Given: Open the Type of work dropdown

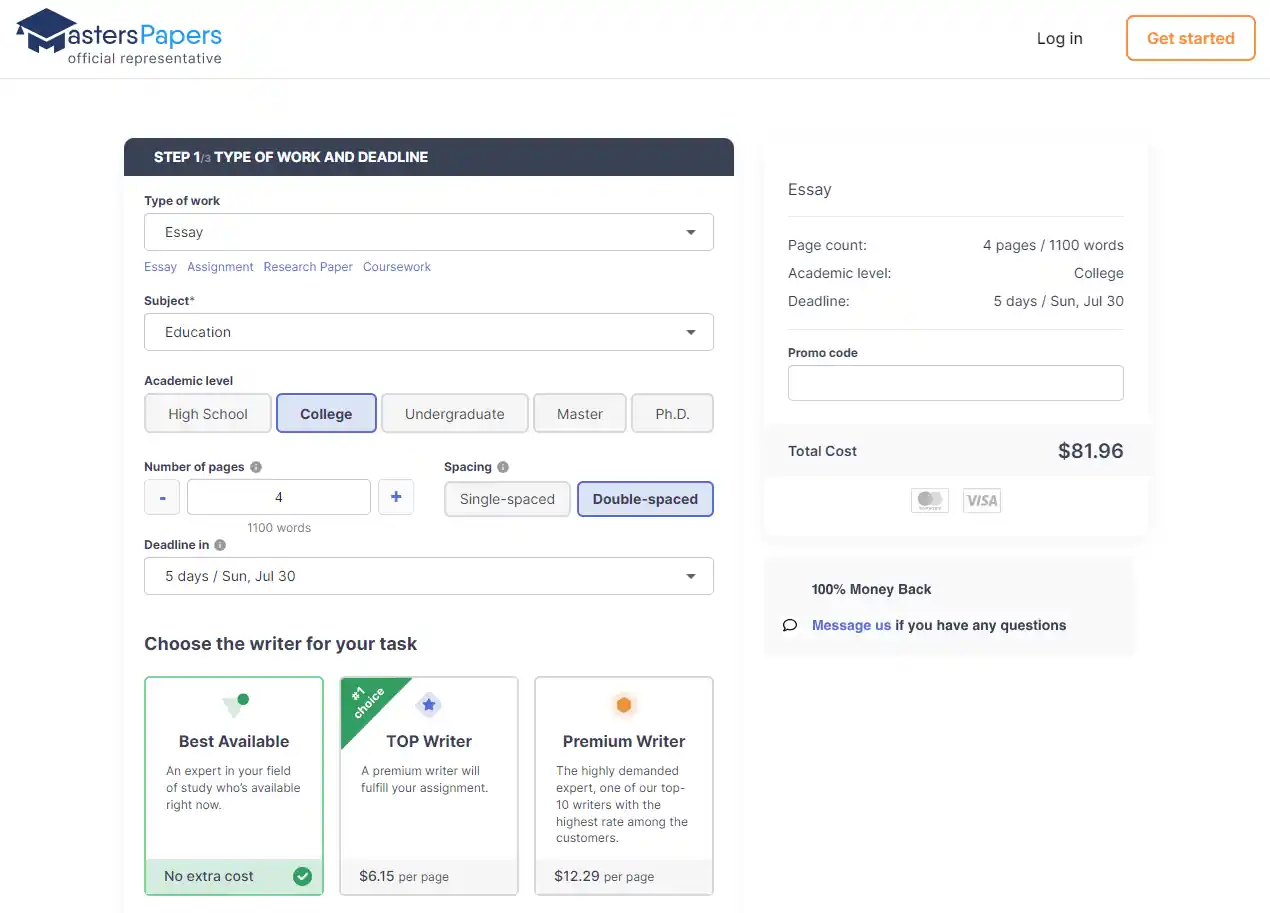Looking at the screenshot, I should click(x=428, y=232).
